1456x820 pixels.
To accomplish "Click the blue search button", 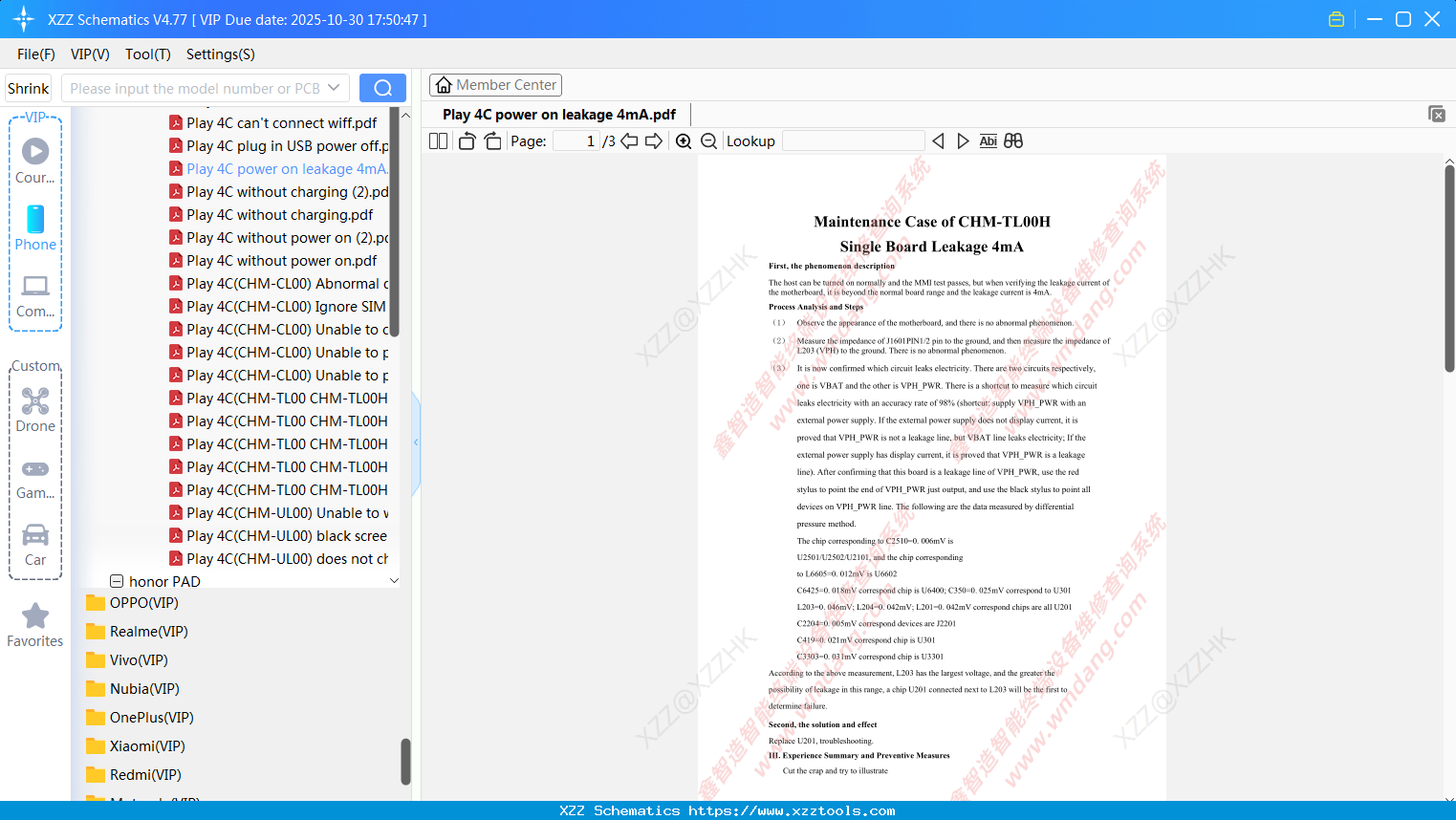I will point(382,88).
